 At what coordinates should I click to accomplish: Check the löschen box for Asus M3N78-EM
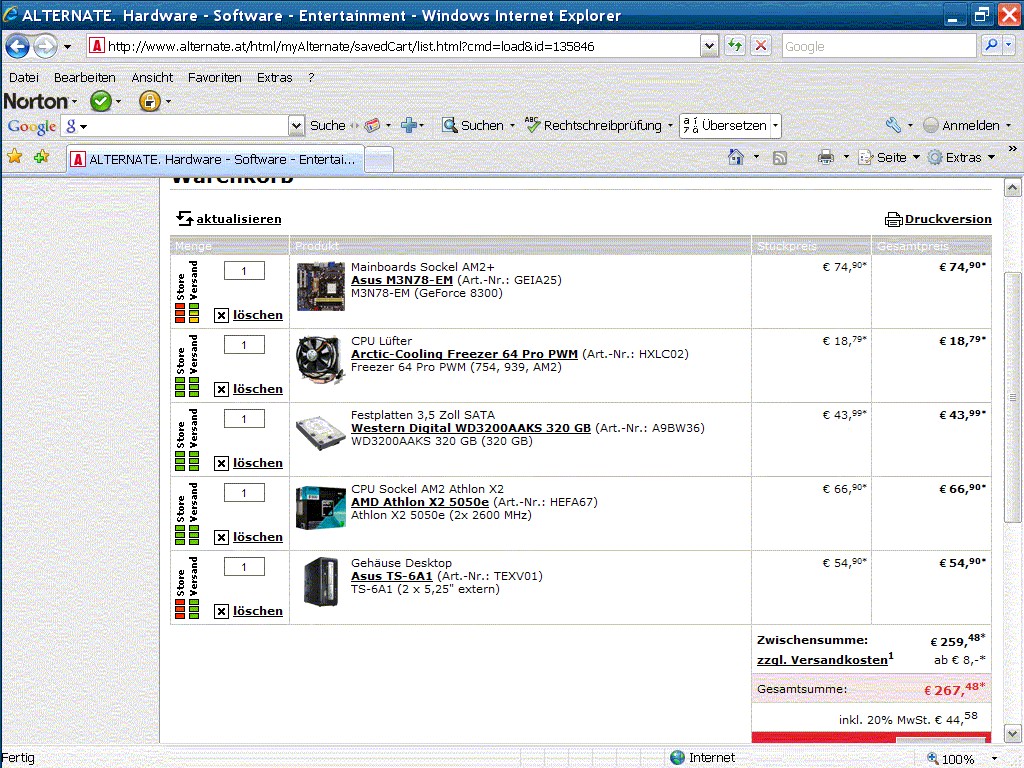point(221,315)
